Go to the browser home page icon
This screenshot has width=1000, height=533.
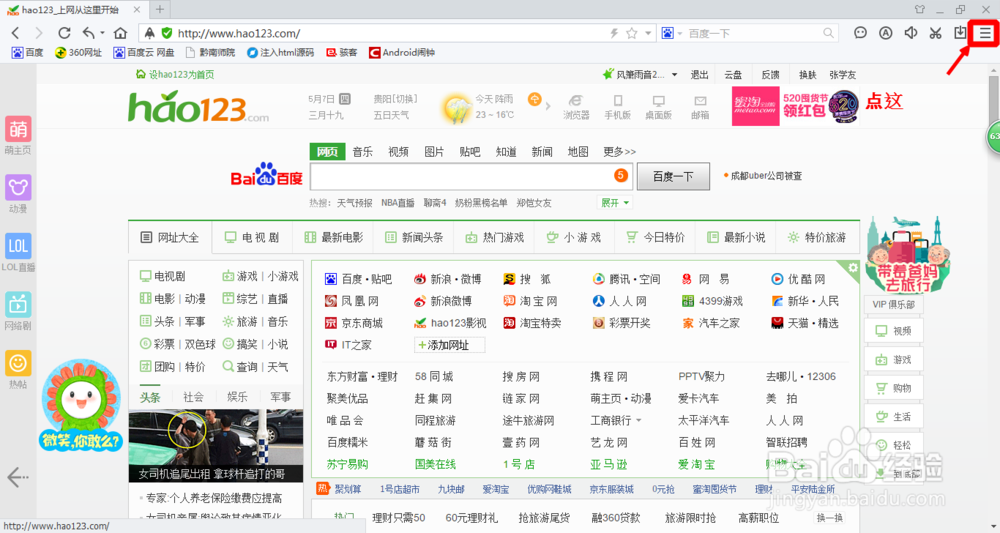click(120, 33)
